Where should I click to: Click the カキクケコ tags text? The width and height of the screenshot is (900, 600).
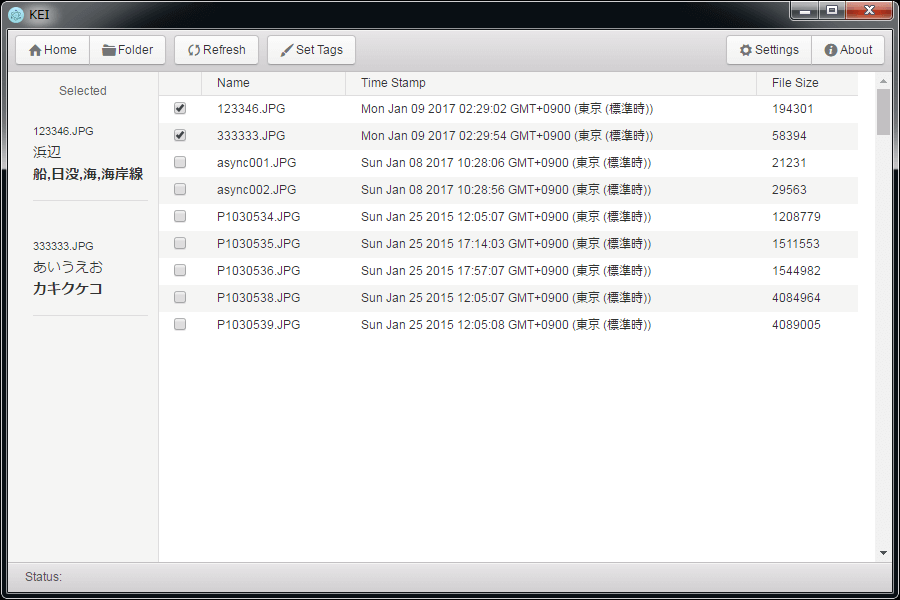68,289
